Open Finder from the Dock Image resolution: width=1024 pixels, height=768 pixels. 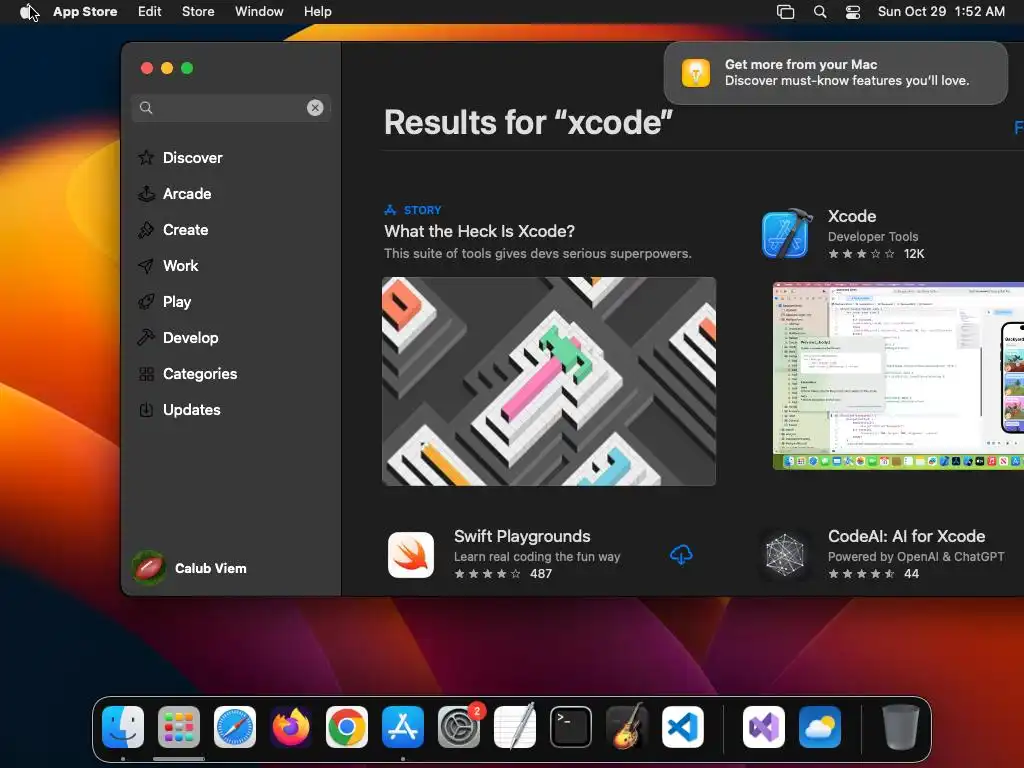(123, 727)
